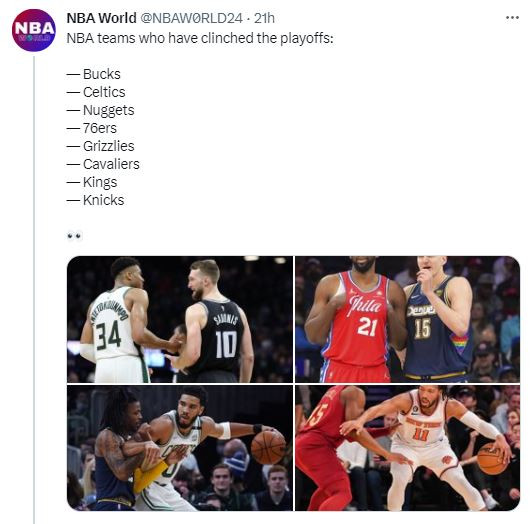This screenshot has width=530, height=524.
Task: Click the thread connector line under avatar
Action: (34, 290)
